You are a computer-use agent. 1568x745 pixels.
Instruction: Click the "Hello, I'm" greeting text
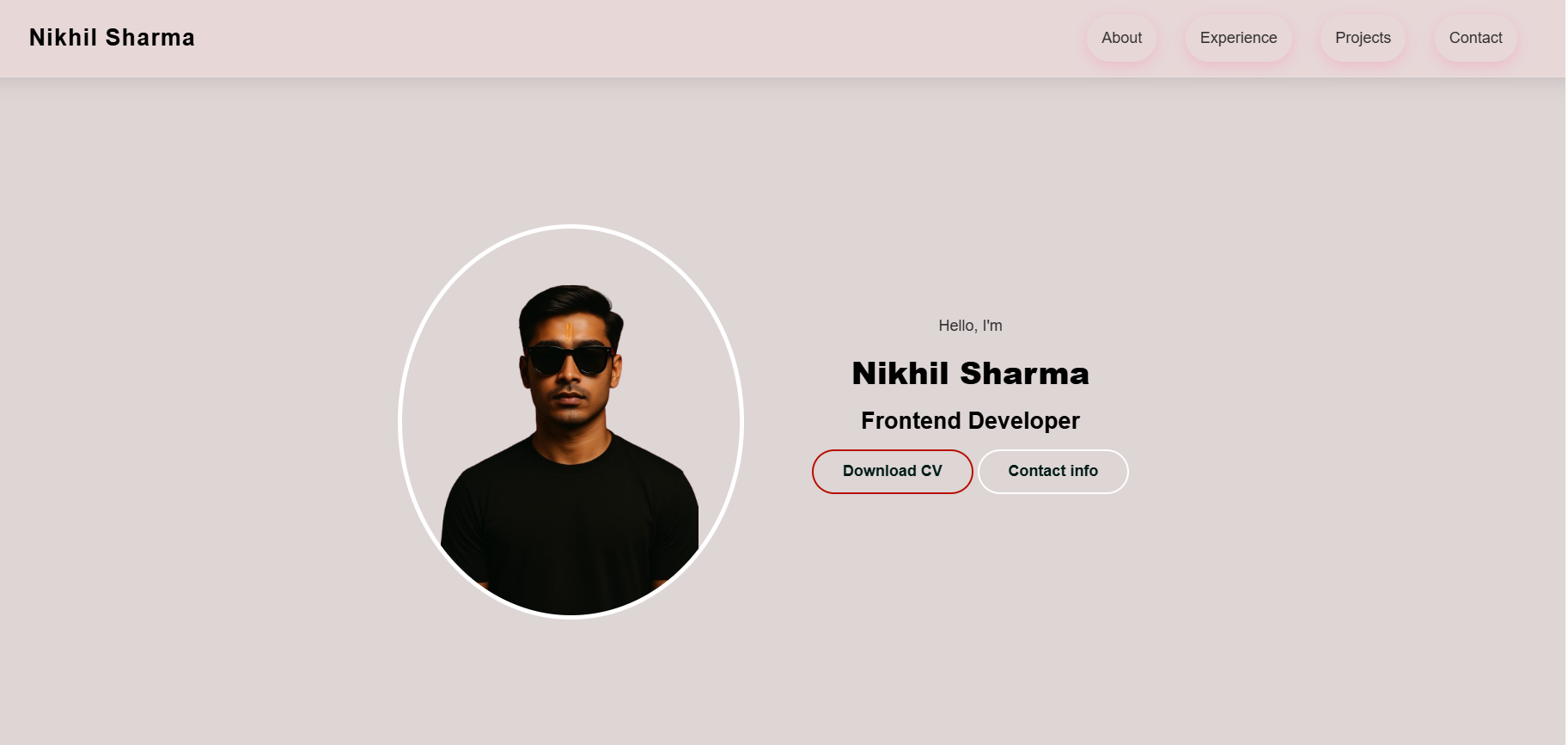(970, 326)
